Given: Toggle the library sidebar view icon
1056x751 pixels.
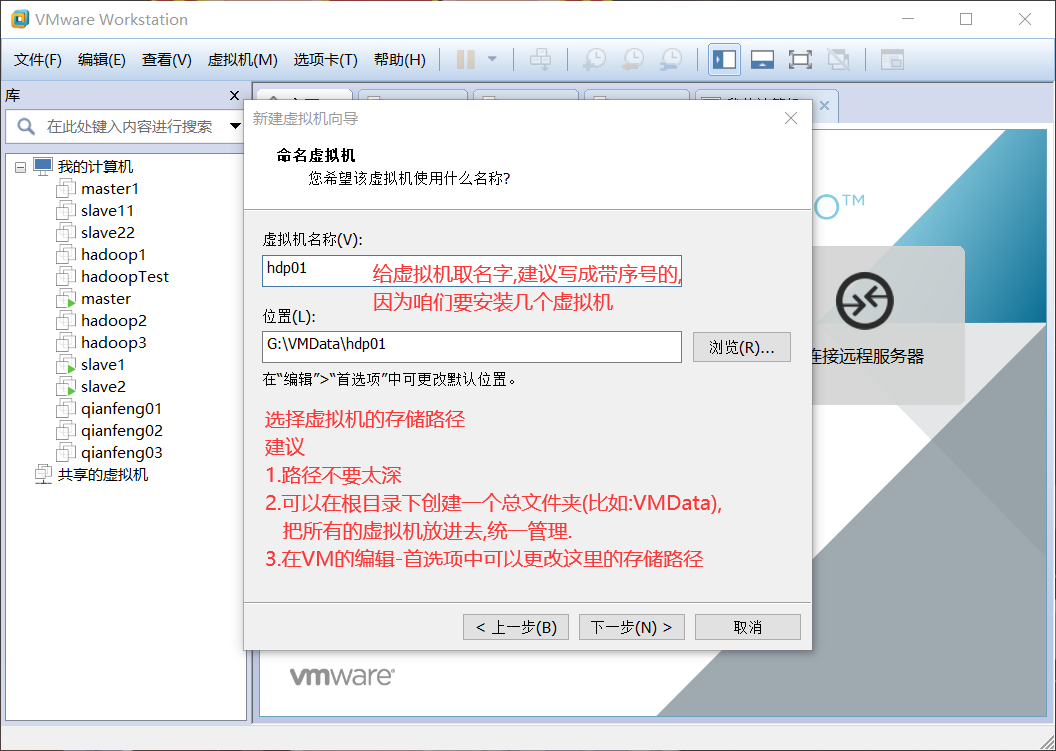Looking at the screenshot, I should 725,60.
